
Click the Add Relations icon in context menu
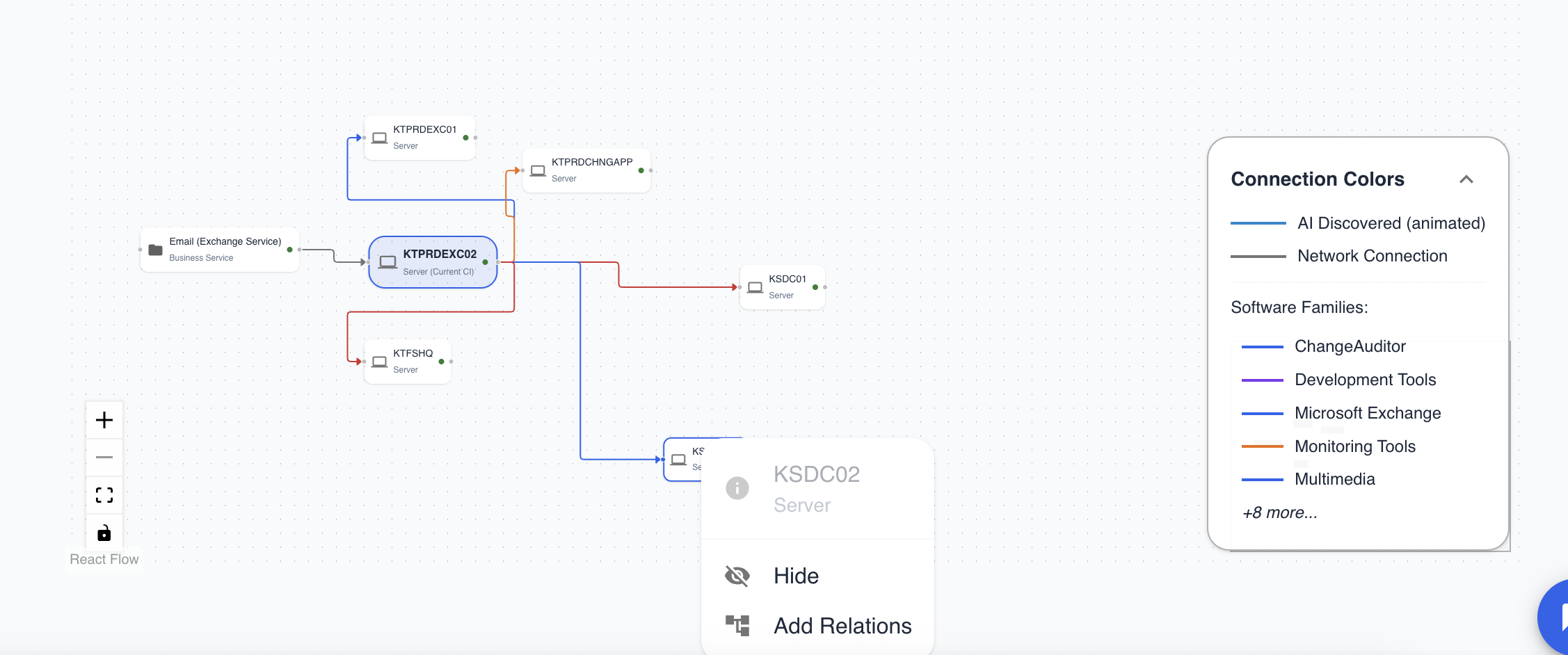(x=738, y=625)
